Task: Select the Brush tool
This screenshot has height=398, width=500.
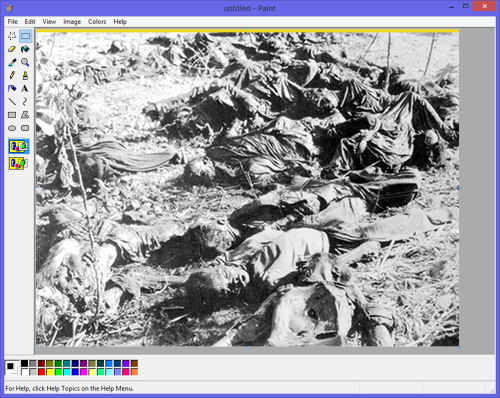Action: (x=25, y=75)
